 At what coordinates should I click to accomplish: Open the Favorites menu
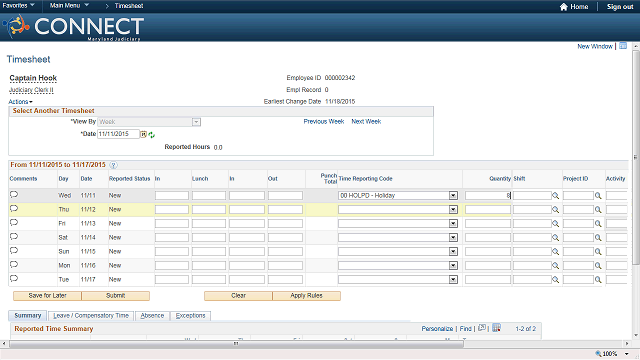point(18,6)
